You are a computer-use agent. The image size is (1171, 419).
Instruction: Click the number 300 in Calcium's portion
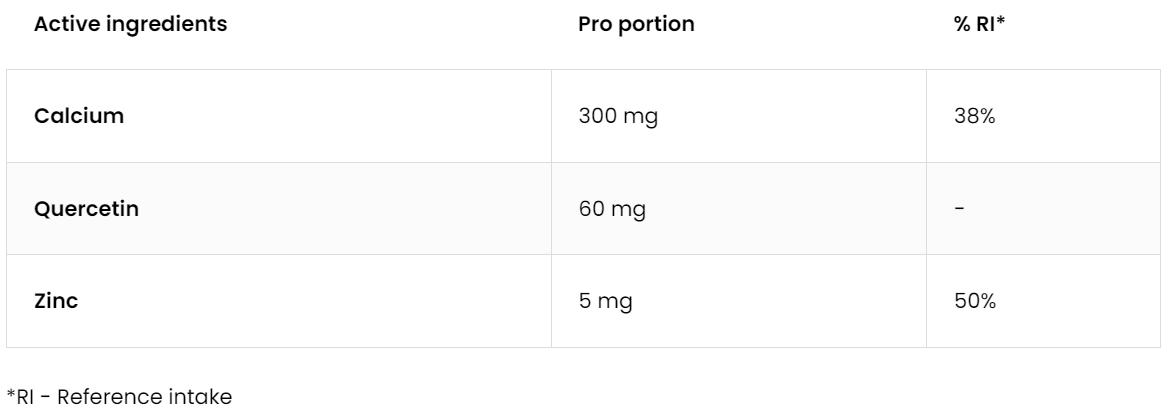597,116
